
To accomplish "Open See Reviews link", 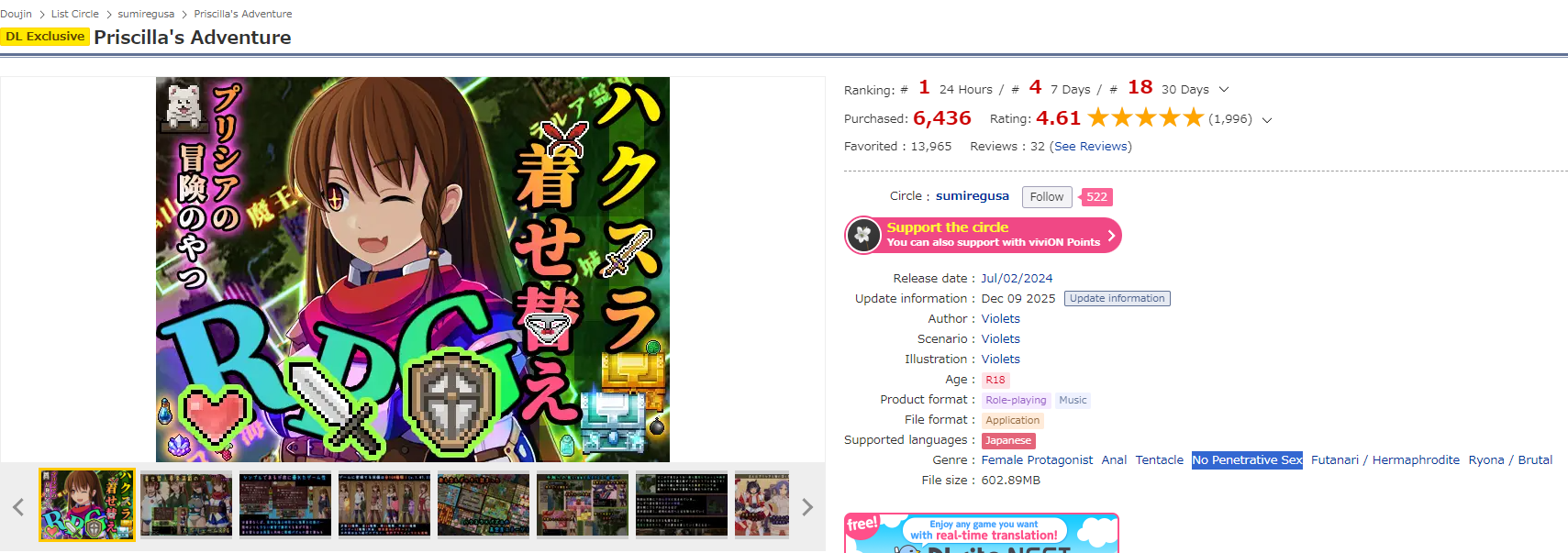I will 1091,147.
